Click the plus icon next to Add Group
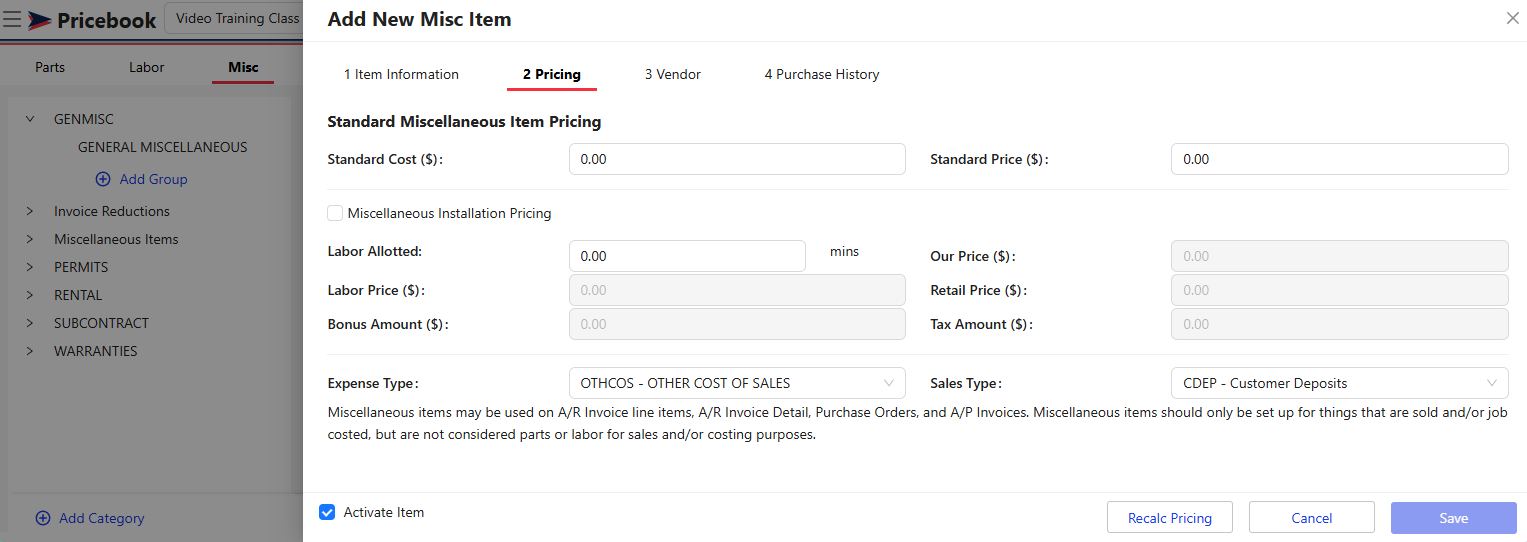1527x542 pixels. [x=103, y=179]
